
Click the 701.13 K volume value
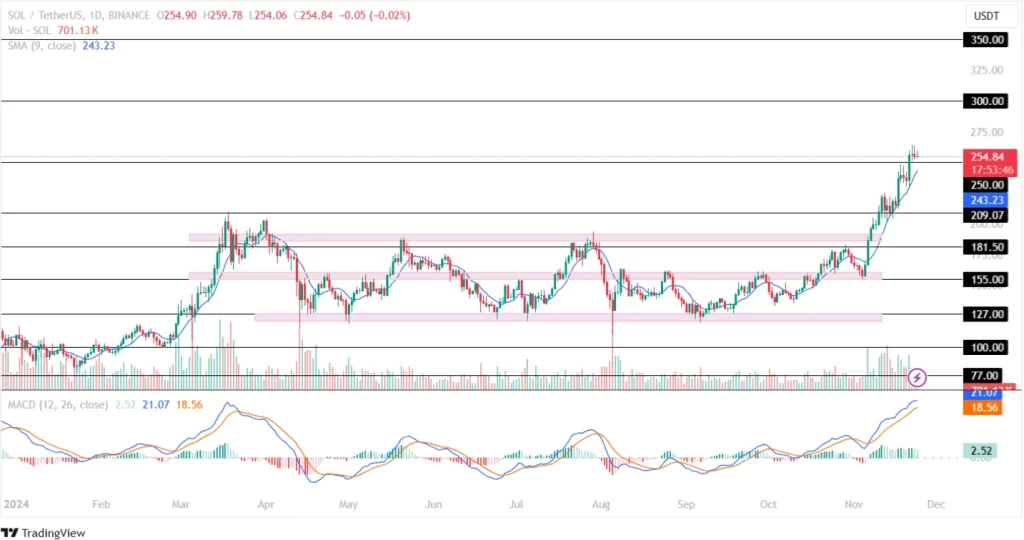pyautogui.click(x=78, y=30)
